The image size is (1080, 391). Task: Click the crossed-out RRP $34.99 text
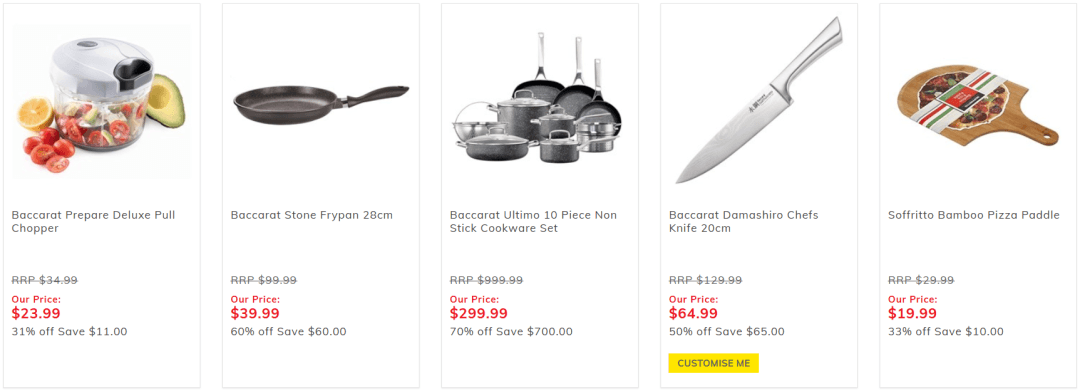(45, 280)
